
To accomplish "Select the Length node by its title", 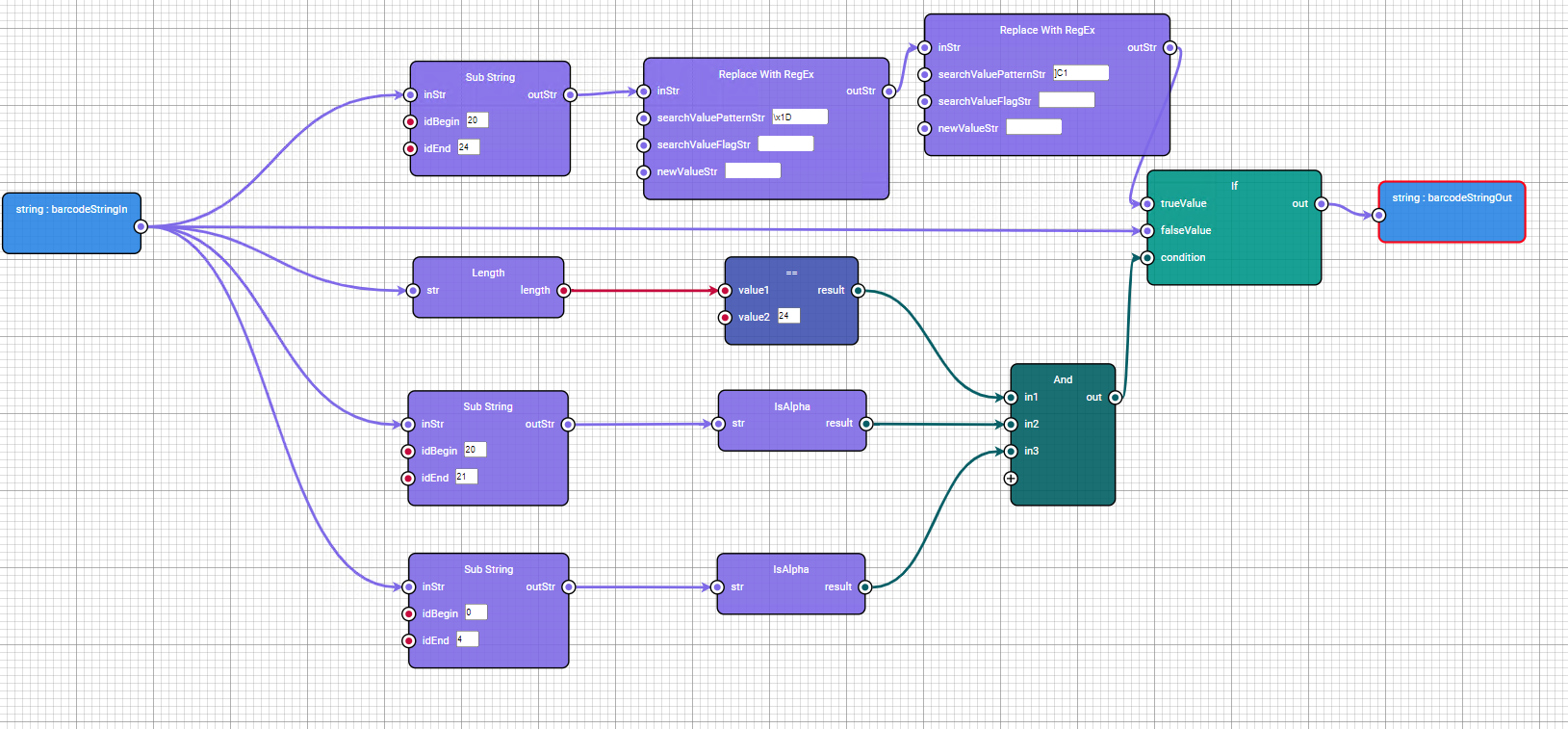I will coord(488,273).
